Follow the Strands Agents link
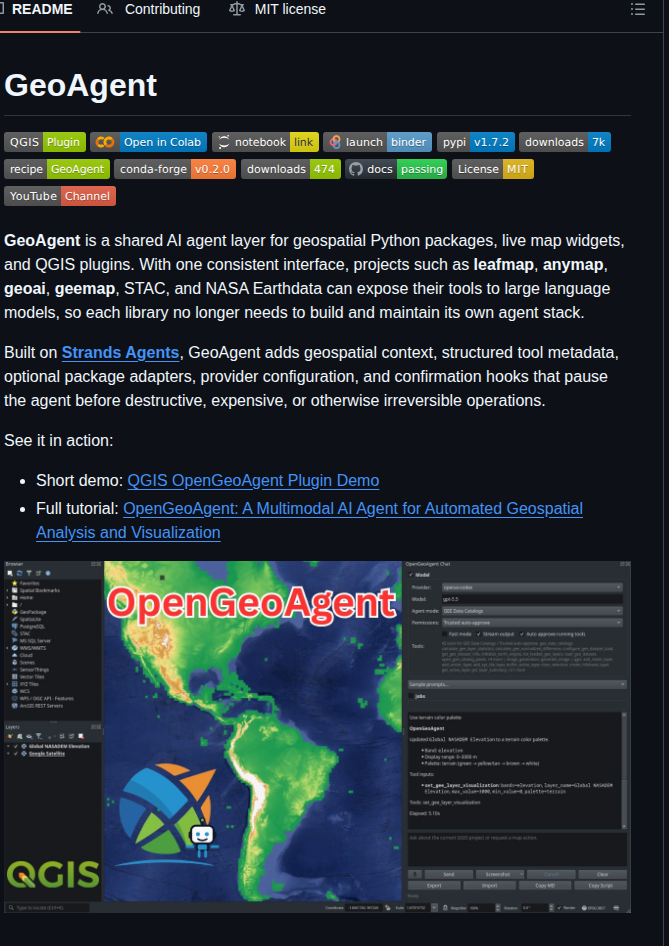The image size is (669, 946). [121, 352]
